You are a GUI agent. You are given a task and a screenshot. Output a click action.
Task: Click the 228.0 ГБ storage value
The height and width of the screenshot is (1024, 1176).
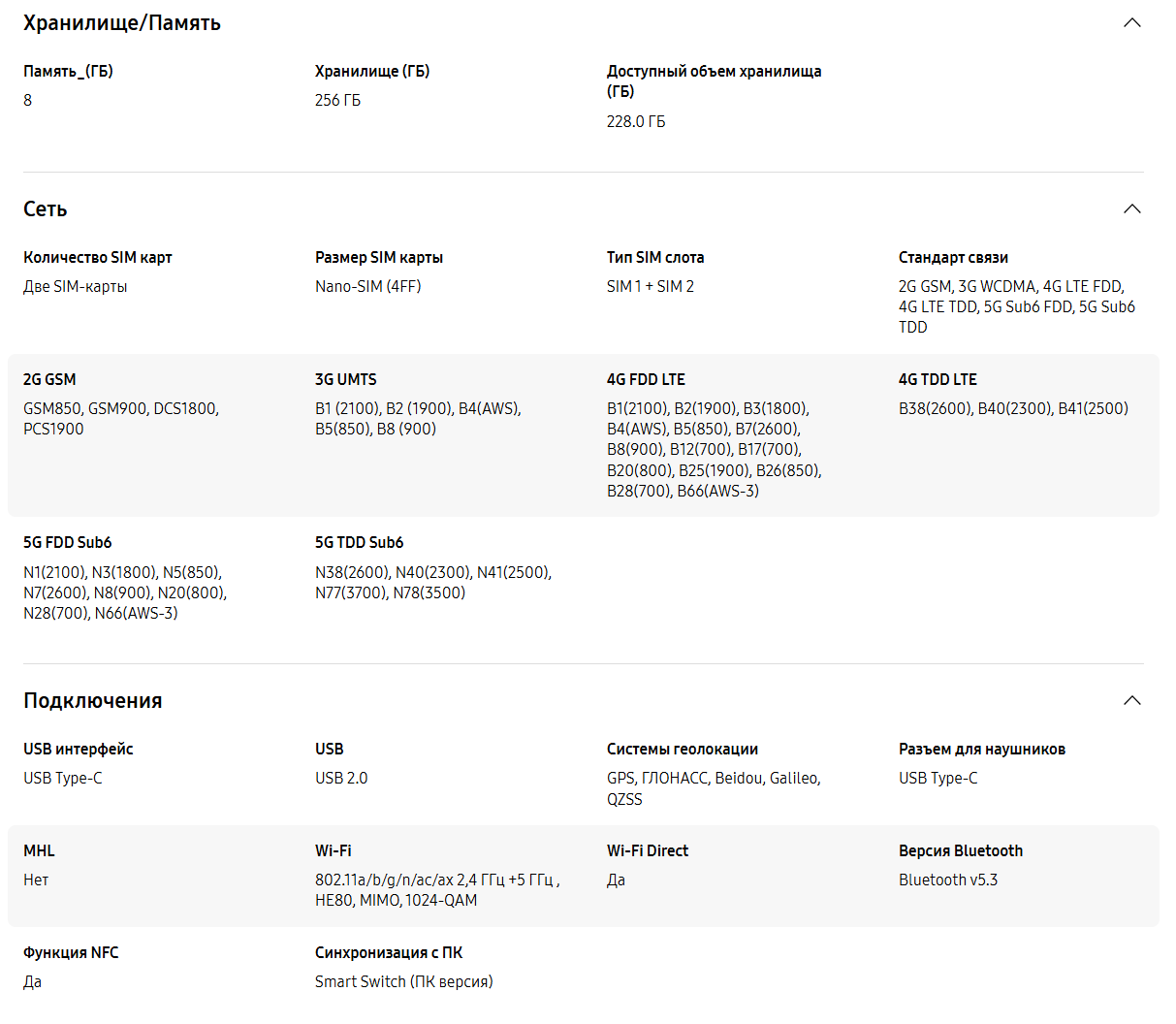click(x=636, y=121)
